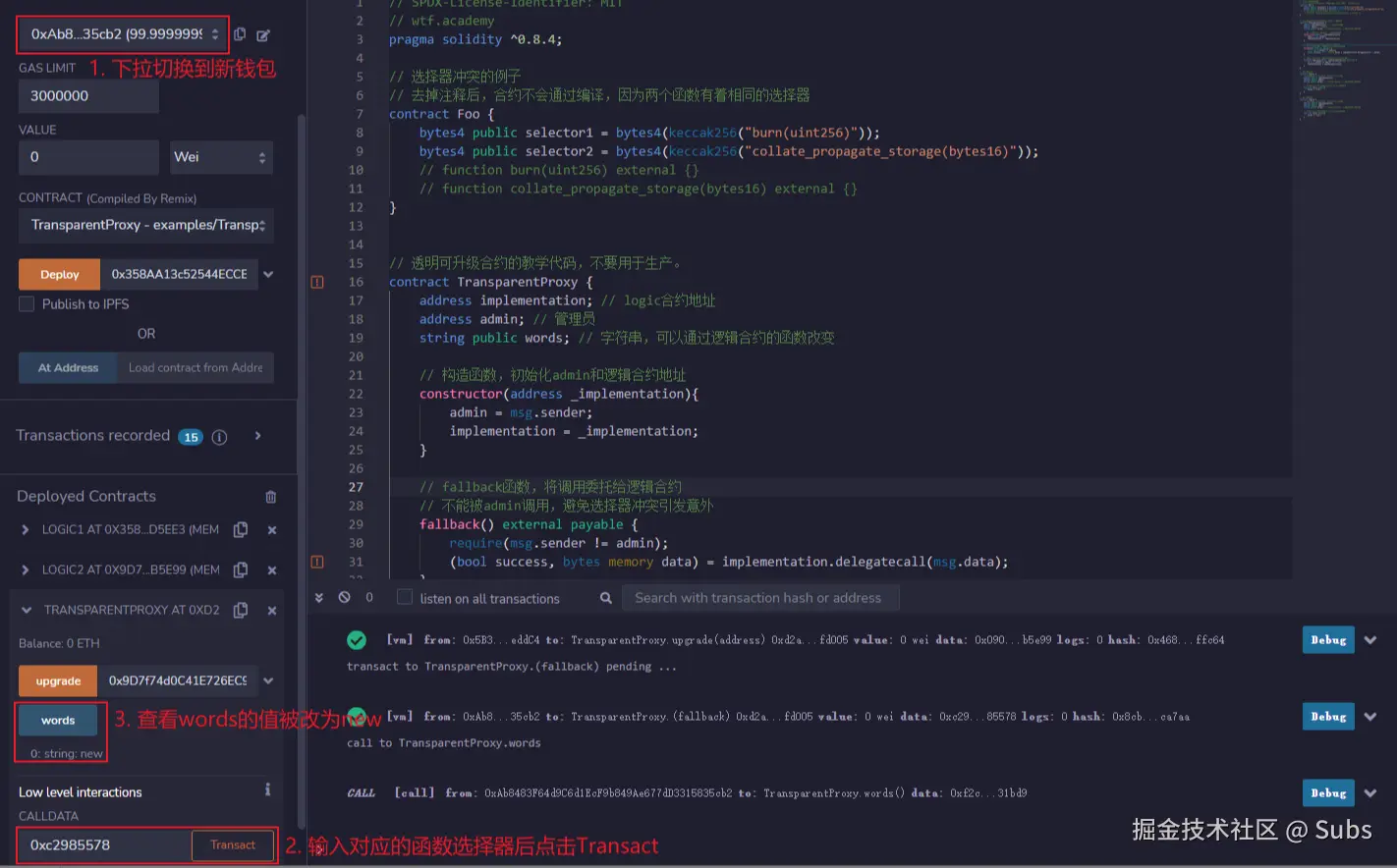The width and height of the screenshot is (1397, 868).
Task: Click the '0: string: new' result text
Action: coord(67,754)
